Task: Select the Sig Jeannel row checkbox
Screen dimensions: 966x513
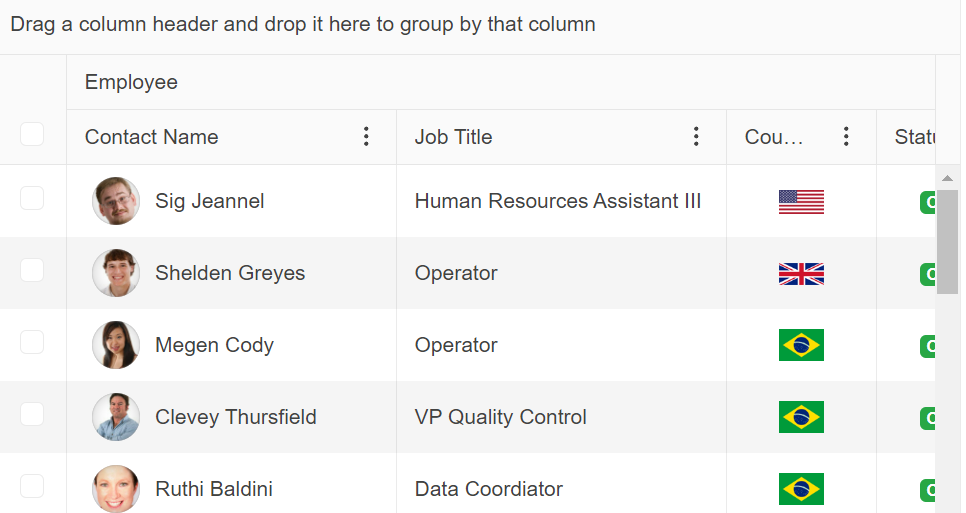Action: 32,198
